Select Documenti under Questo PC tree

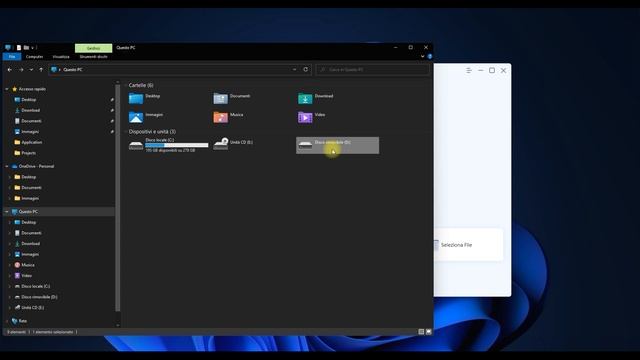(x=31, y=233)
